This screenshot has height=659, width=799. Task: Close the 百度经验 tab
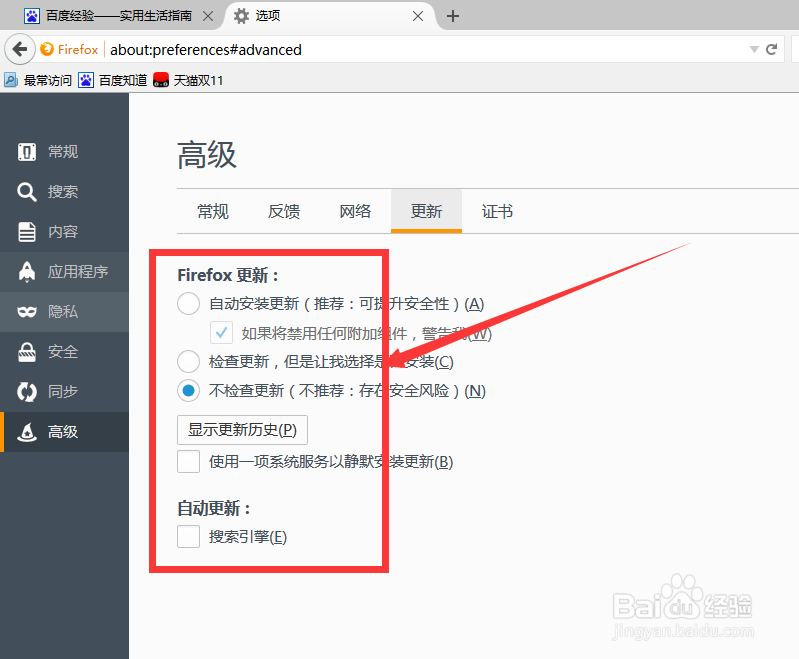click(x=208, y=16)
